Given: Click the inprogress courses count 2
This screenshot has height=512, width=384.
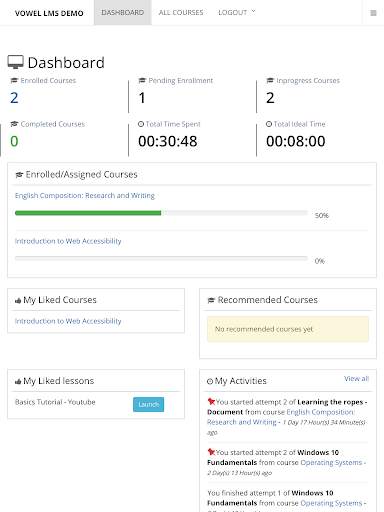Looking at the screenshot, I should click(270, 98).
